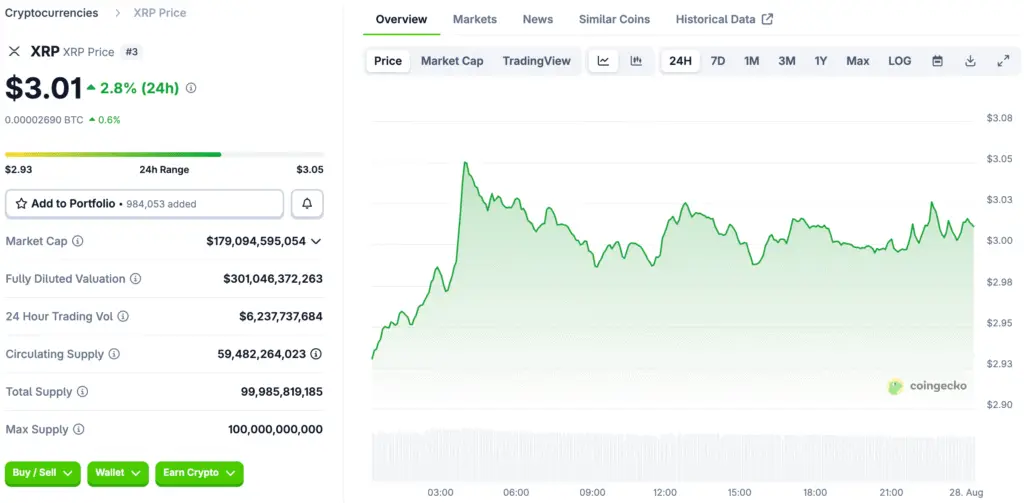Click the 100,000,000,000 max supply value
Image resolution: width=1024 pixels, height=503 pixels.
coord(276,430)
